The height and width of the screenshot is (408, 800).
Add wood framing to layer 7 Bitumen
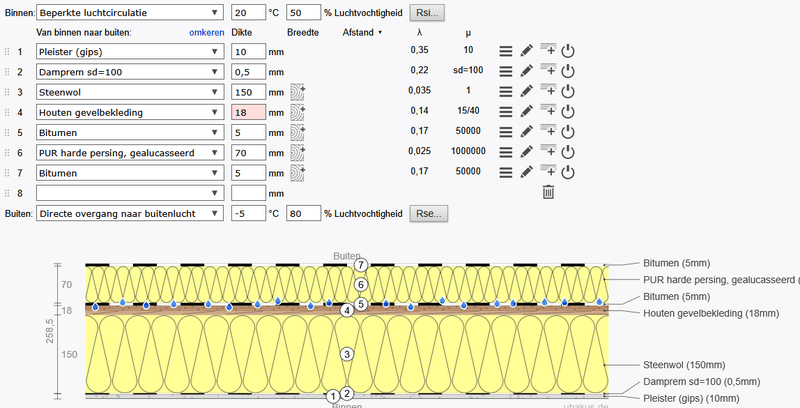click(297, 173)
